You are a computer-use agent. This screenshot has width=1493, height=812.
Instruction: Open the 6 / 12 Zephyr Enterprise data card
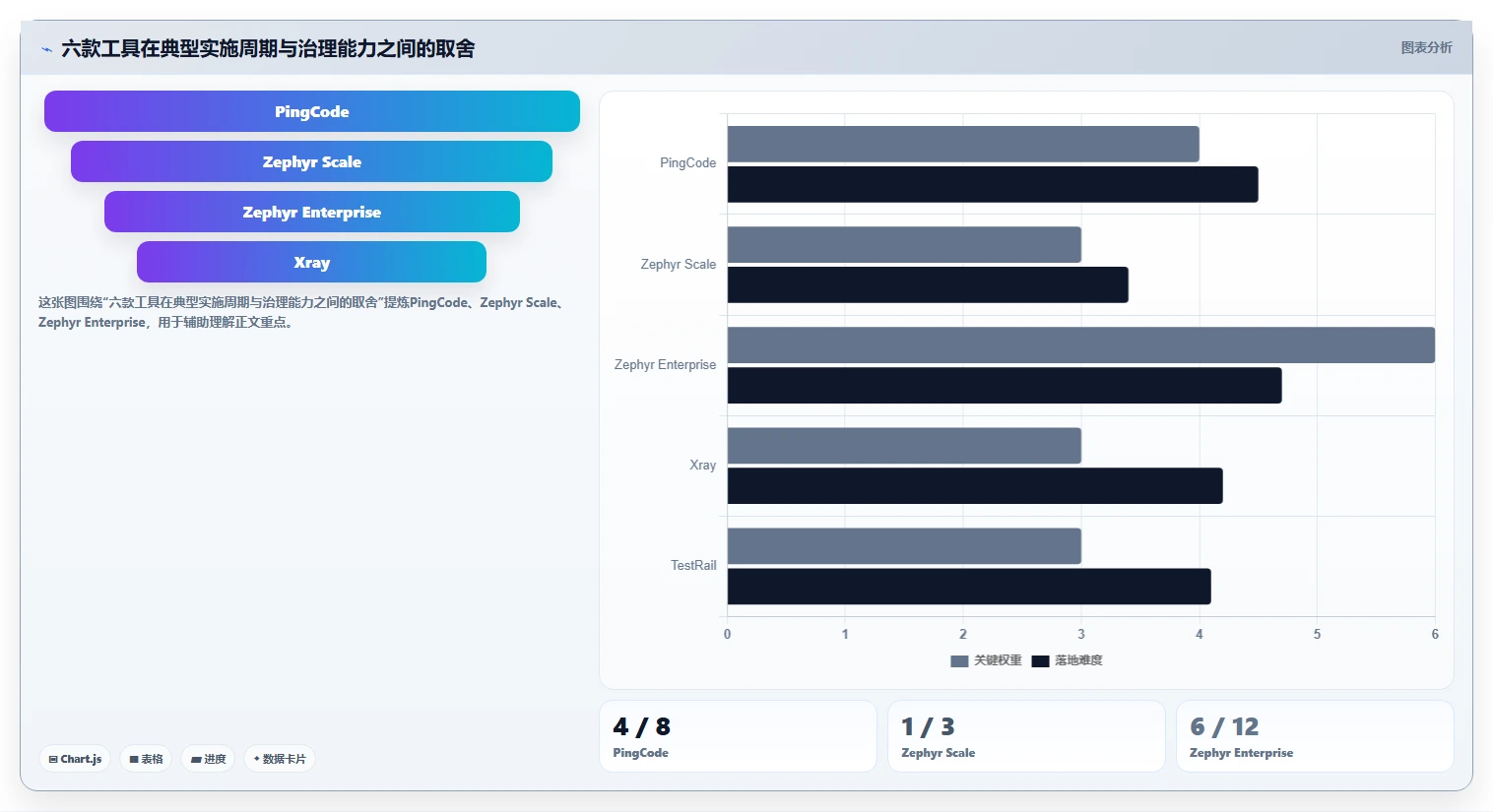[x=1315, y=736]
